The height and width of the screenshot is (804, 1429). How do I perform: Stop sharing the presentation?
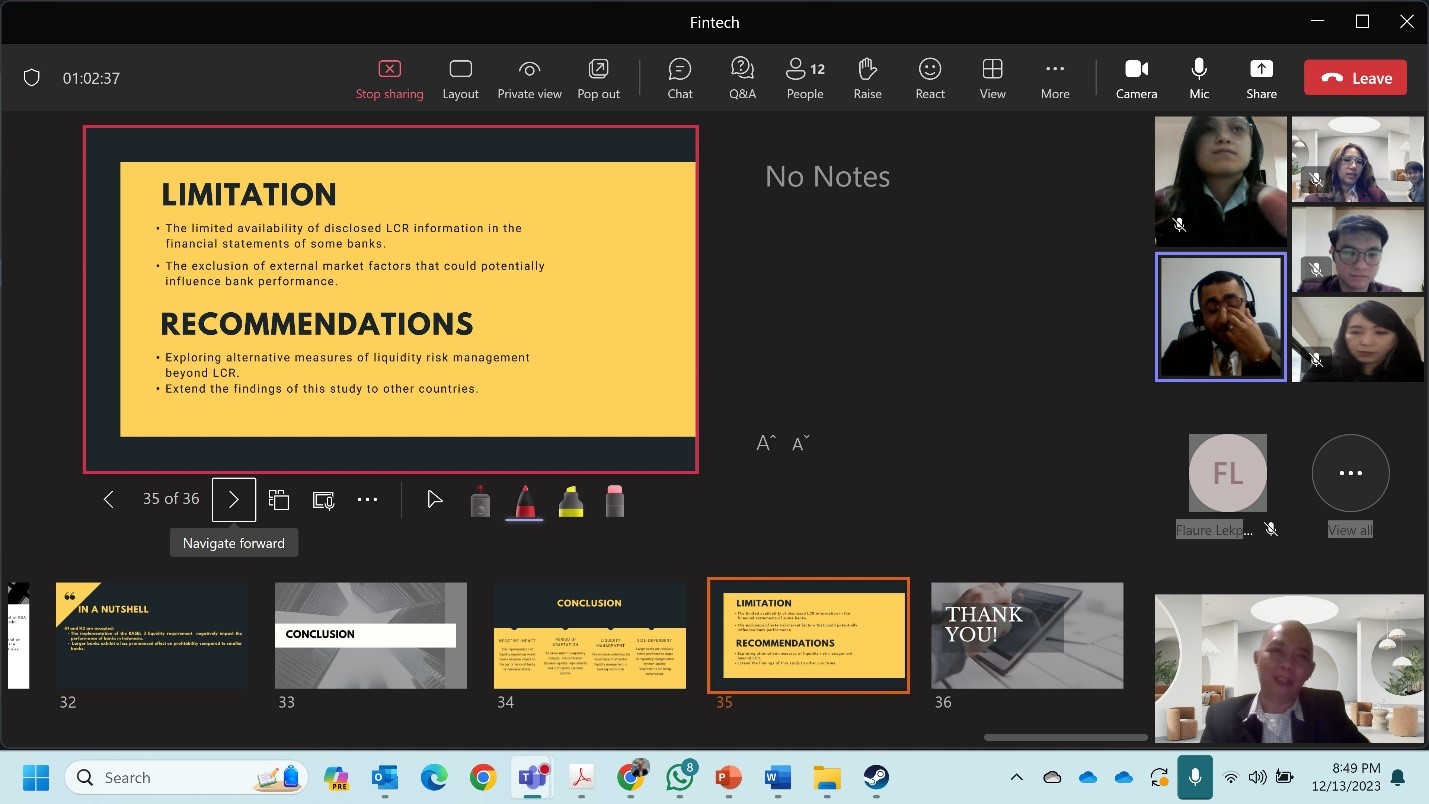pos(389,78)
